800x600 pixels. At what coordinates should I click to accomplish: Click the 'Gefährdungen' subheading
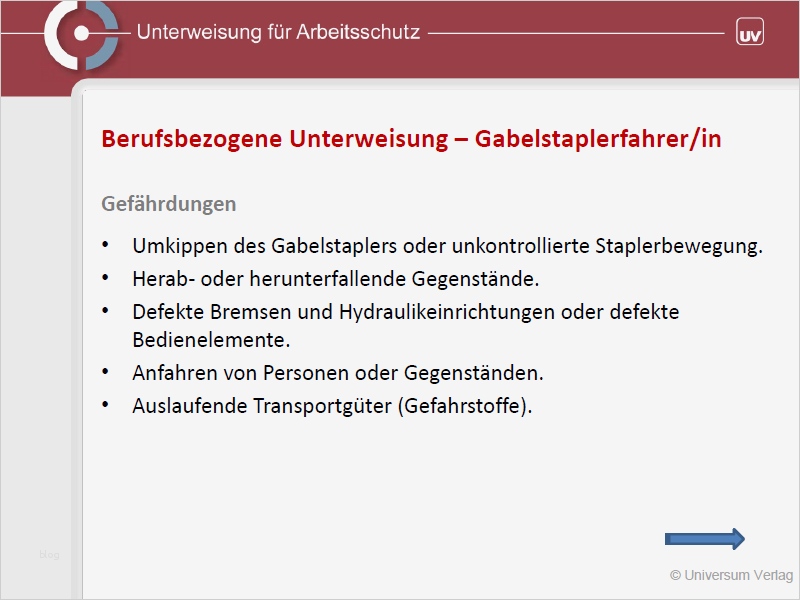coord(169,204)
